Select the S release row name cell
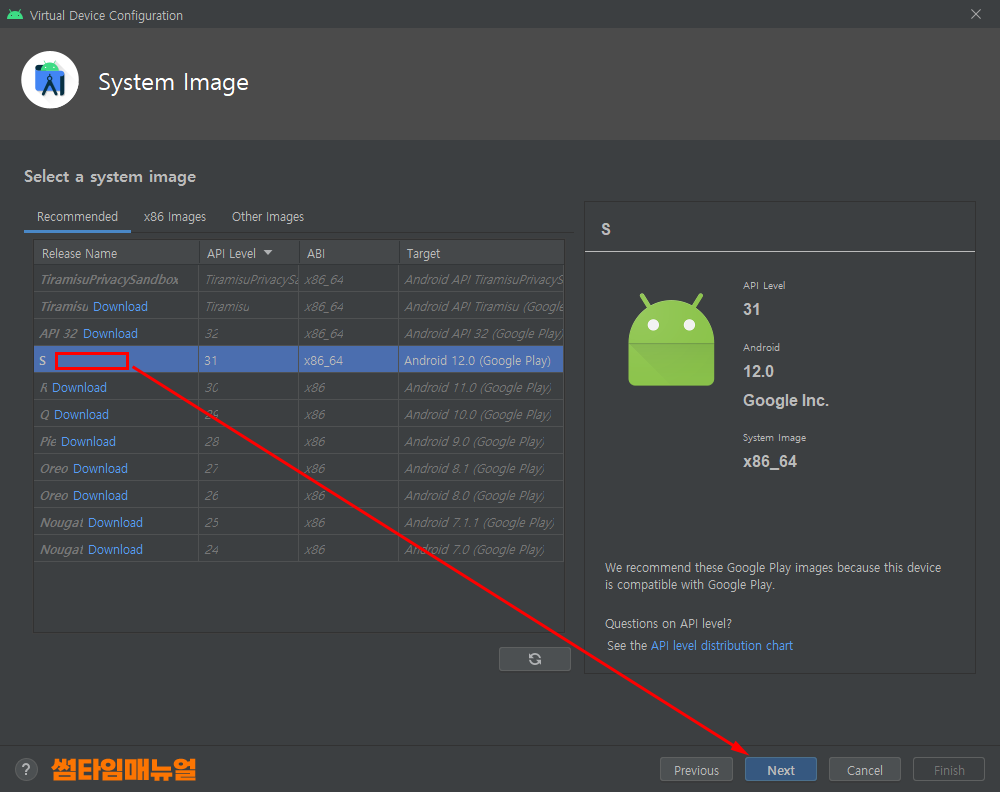 pos(116,360)
